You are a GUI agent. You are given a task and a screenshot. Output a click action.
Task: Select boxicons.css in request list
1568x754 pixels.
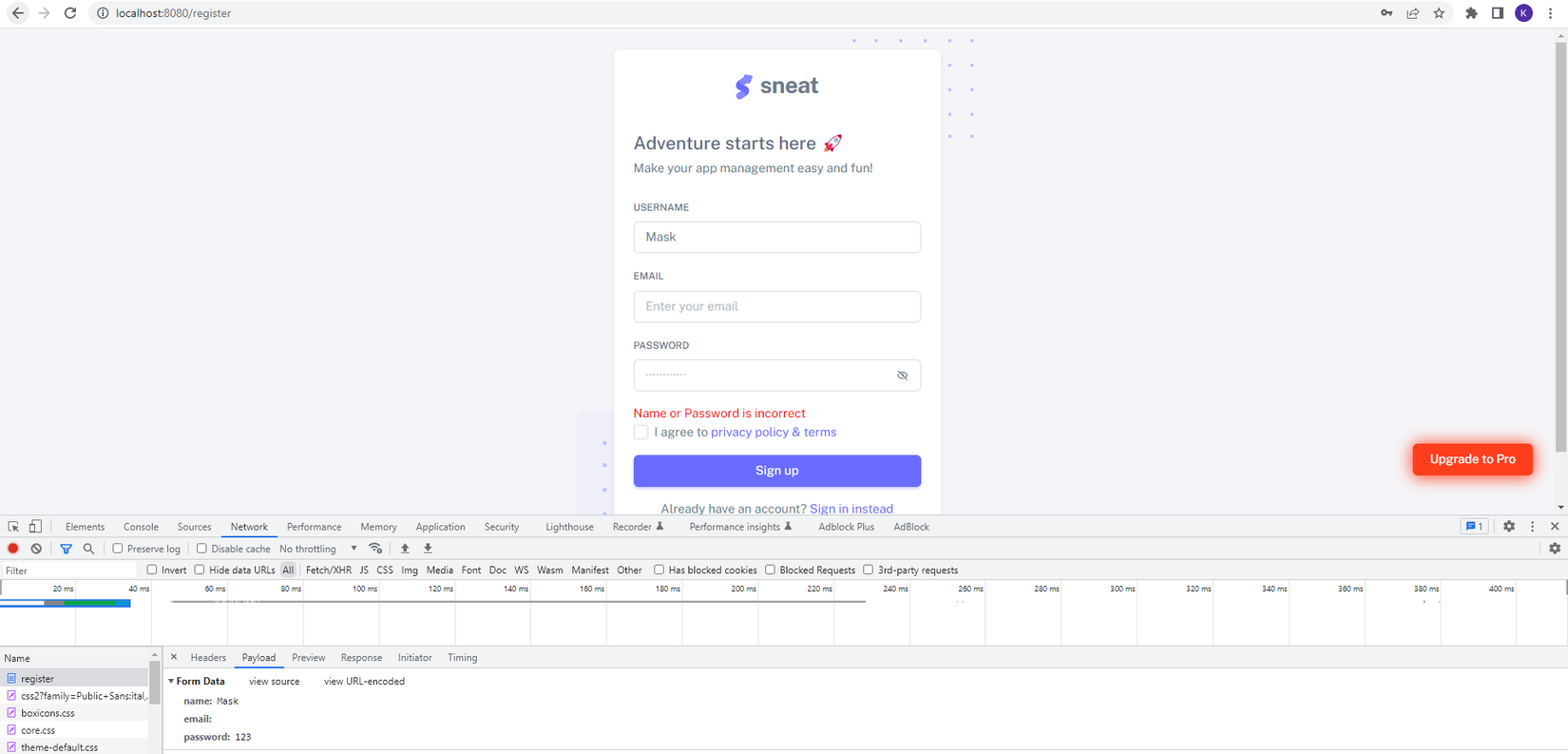point(75,713)
